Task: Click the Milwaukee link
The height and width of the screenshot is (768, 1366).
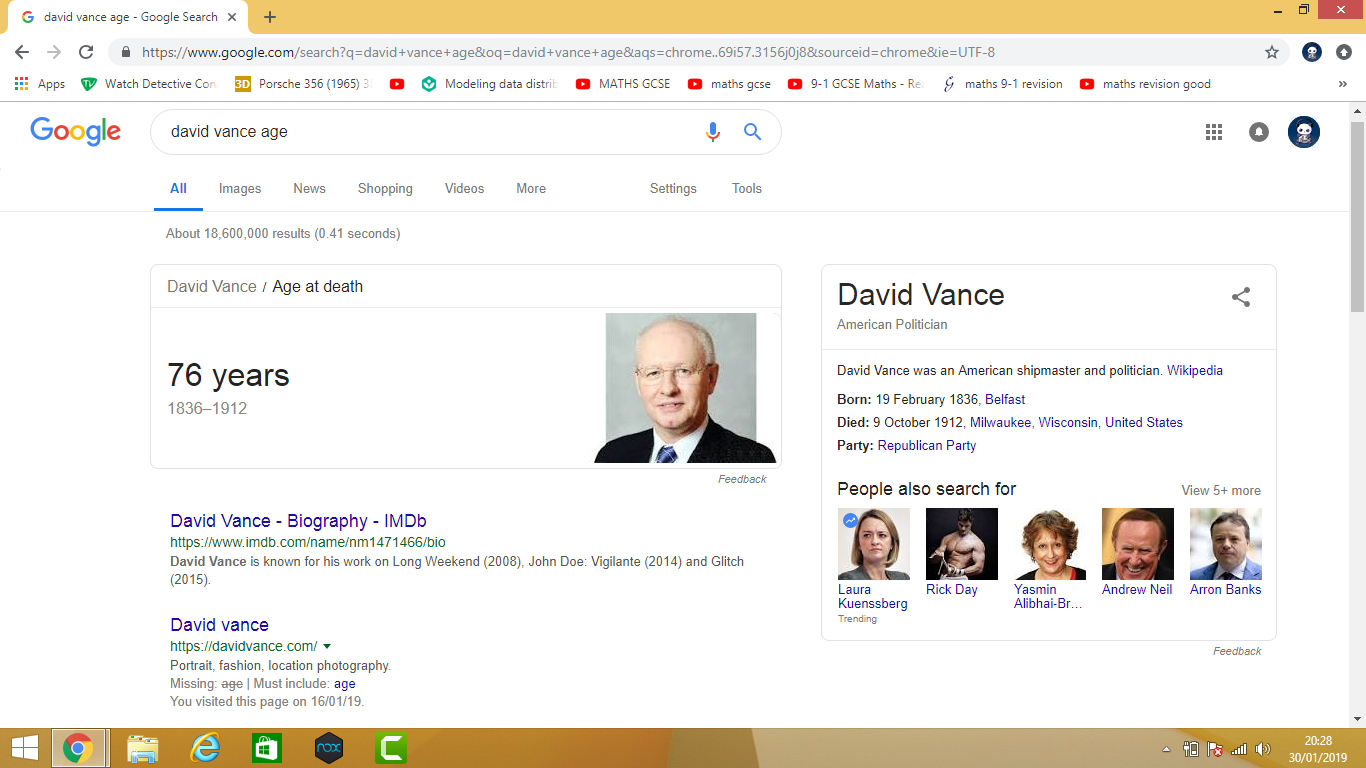Action: pyautogui.click(x=1000, y=422)
